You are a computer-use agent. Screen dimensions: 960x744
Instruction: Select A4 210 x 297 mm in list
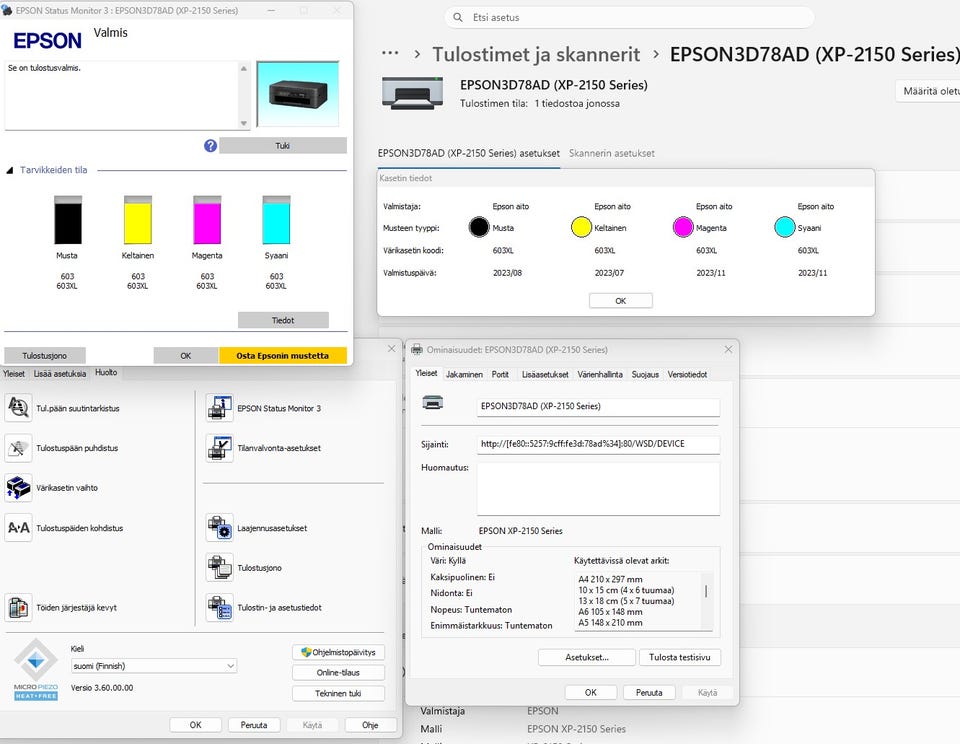[x=610, y=579]
